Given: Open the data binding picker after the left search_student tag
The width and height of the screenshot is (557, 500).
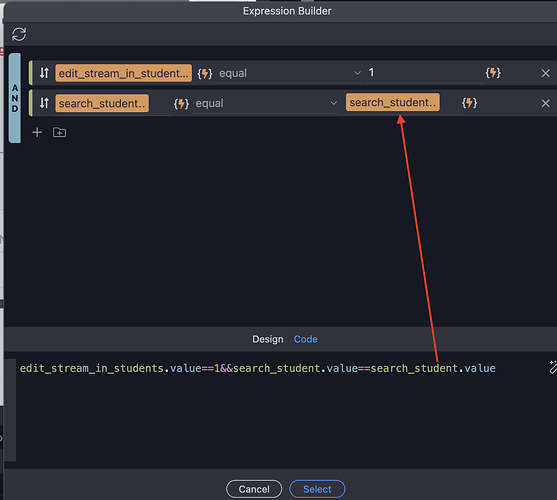Looking at the screenshot, I should pyautogui.click(x=181, y=104).
